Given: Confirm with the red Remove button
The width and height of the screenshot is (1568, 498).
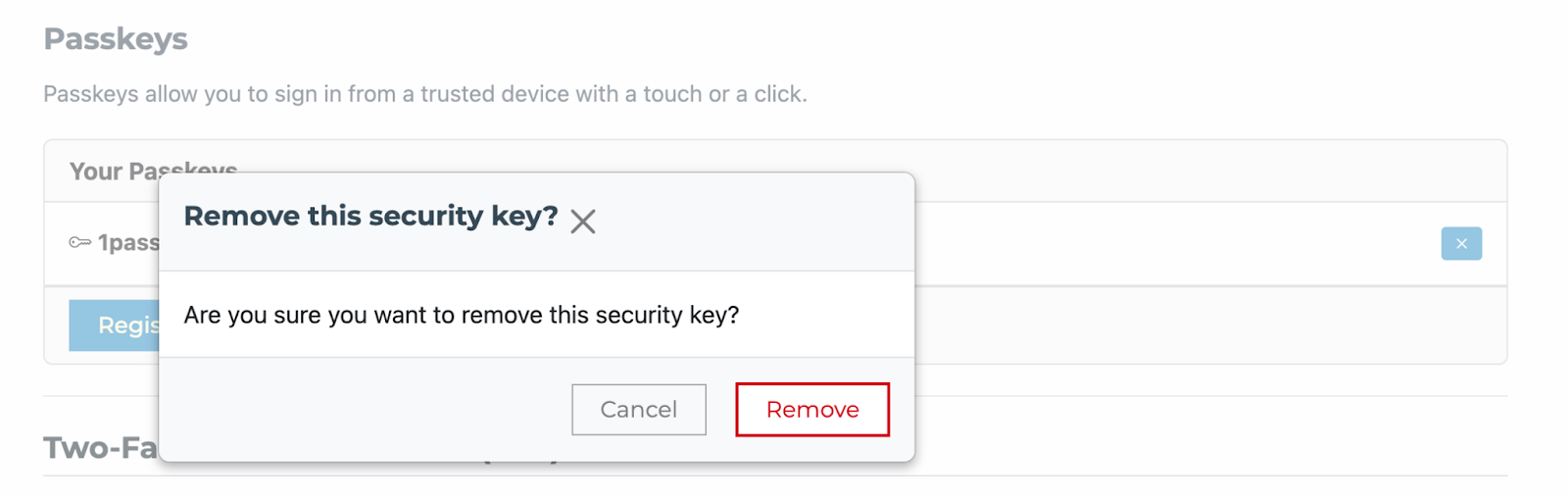Looking at the screenshot, I should point(812,410).
